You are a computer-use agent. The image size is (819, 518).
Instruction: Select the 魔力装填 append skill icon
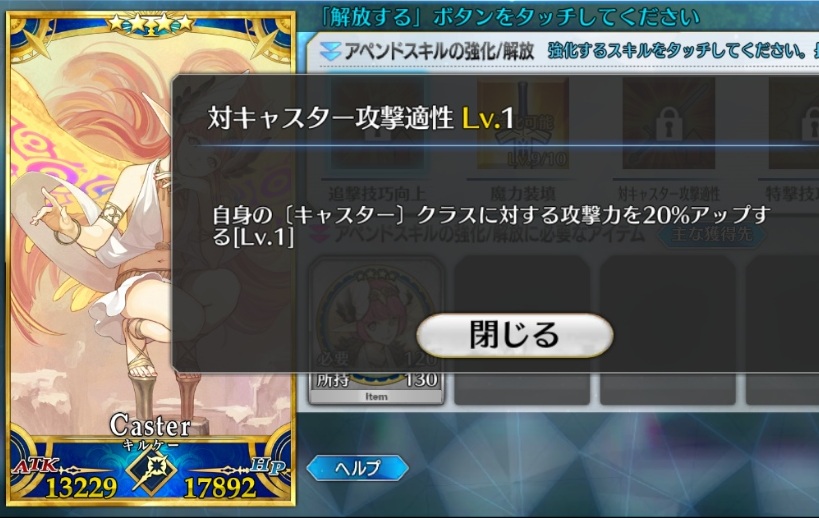[x=522, y=124]
